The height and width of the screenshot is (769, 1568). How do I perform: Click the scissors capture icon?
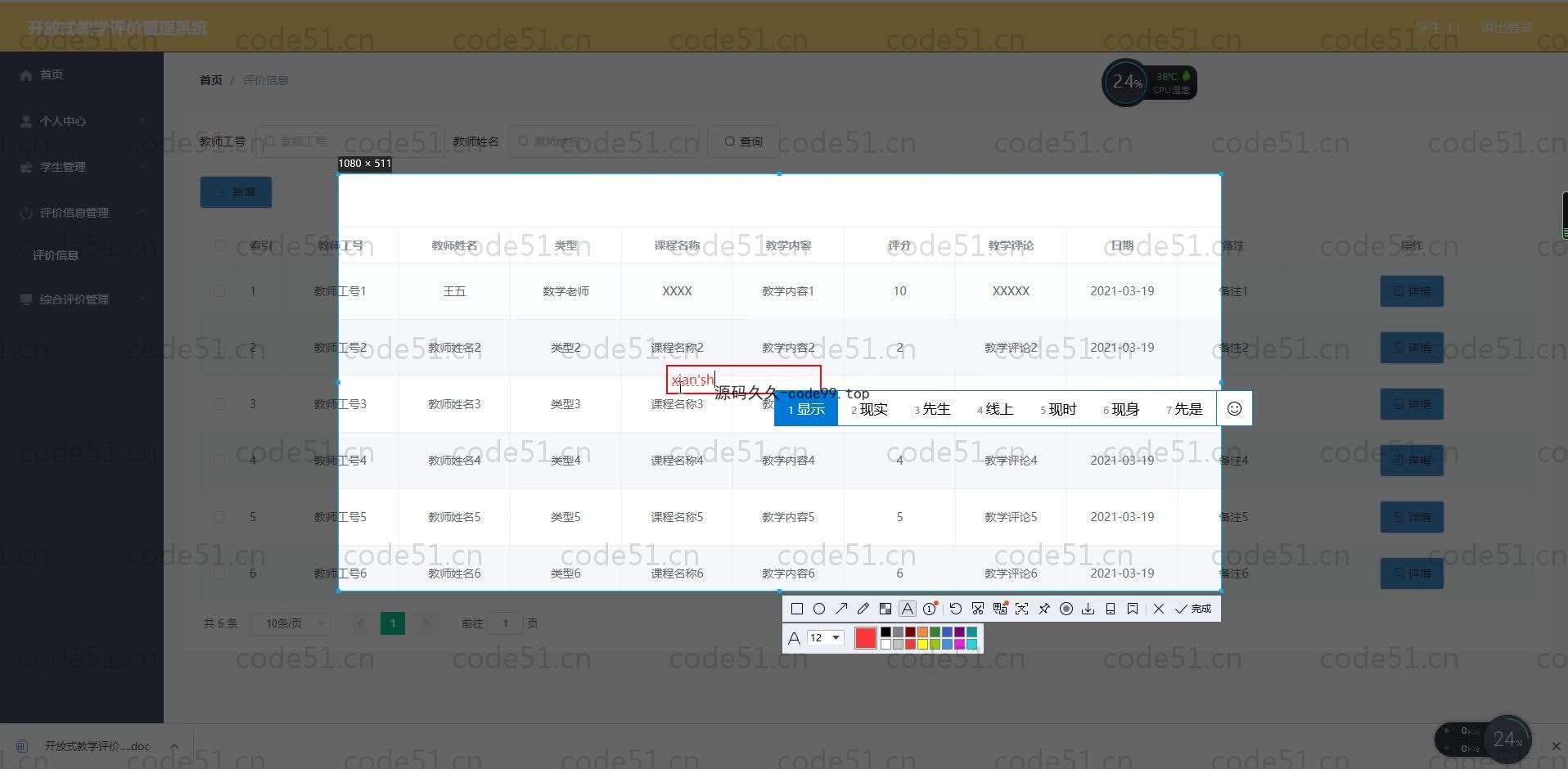(977, 609)
